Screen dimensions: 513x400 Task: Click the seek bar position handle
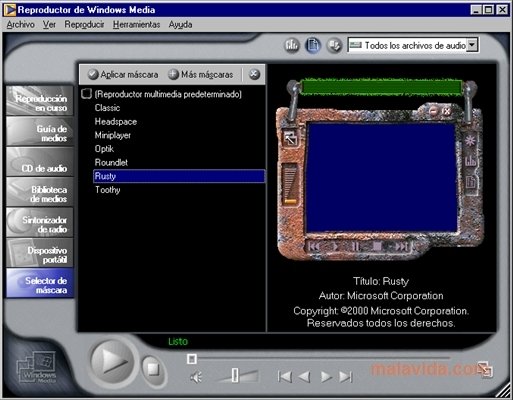[x=192, y=359]
